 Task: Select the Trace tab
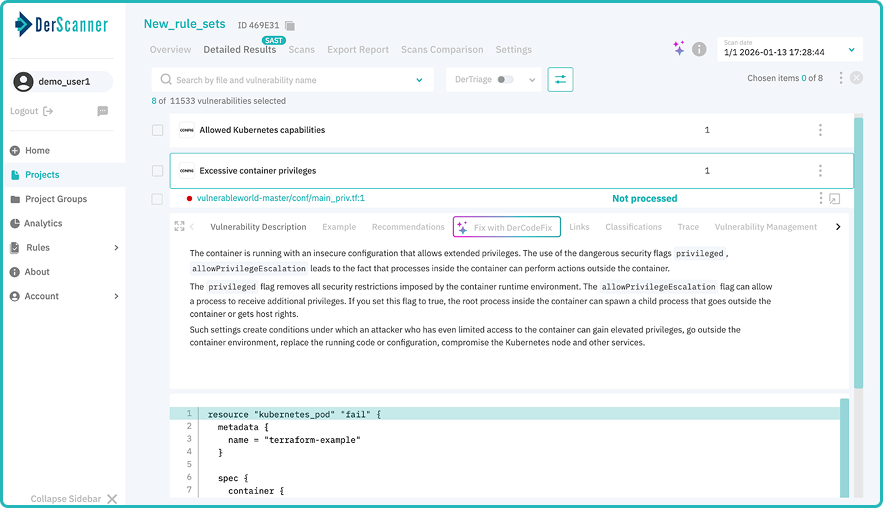tap(688, 226)
